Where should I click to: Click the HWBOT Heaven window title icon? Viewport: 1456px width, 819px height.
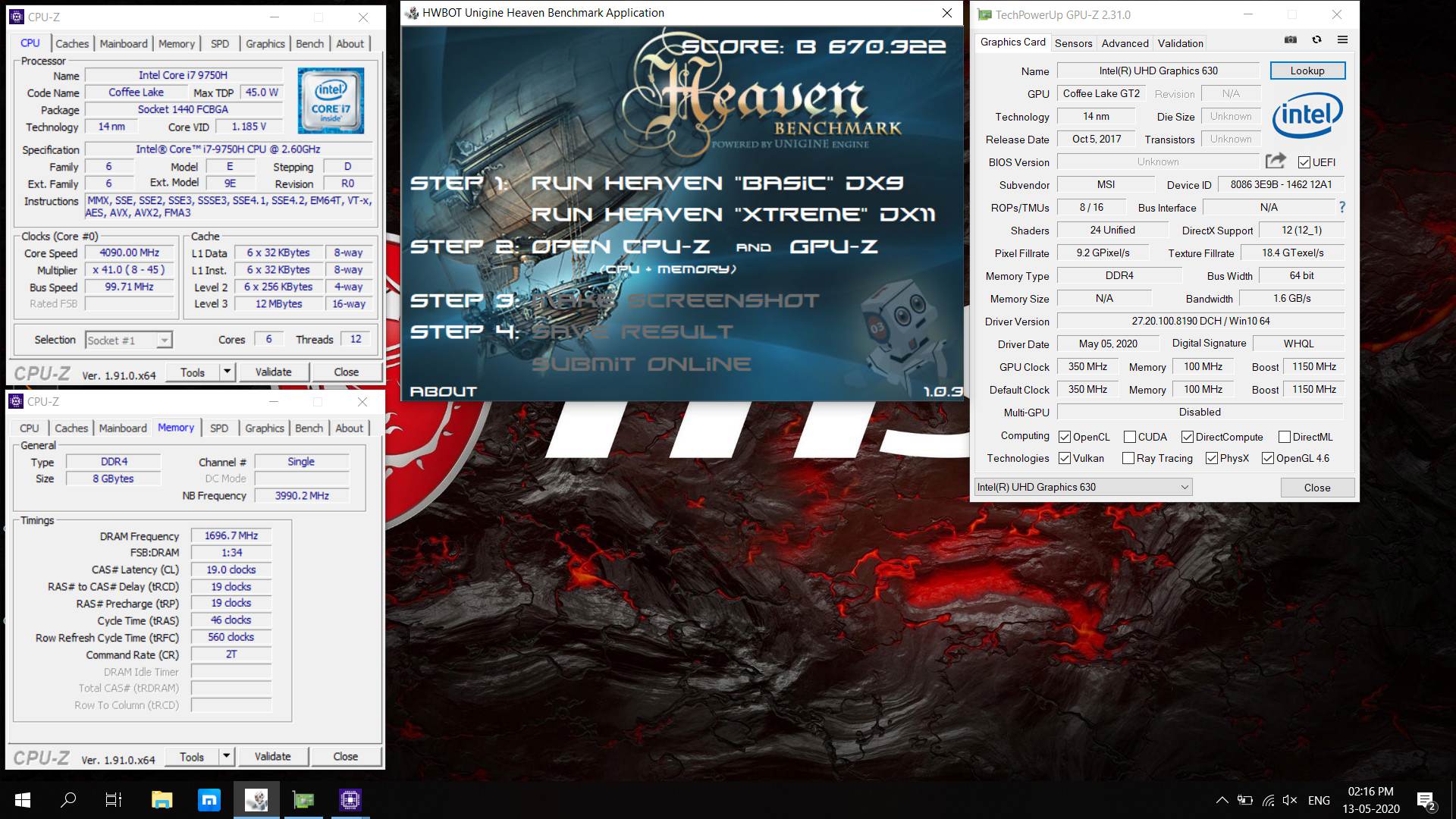point(412,13)
